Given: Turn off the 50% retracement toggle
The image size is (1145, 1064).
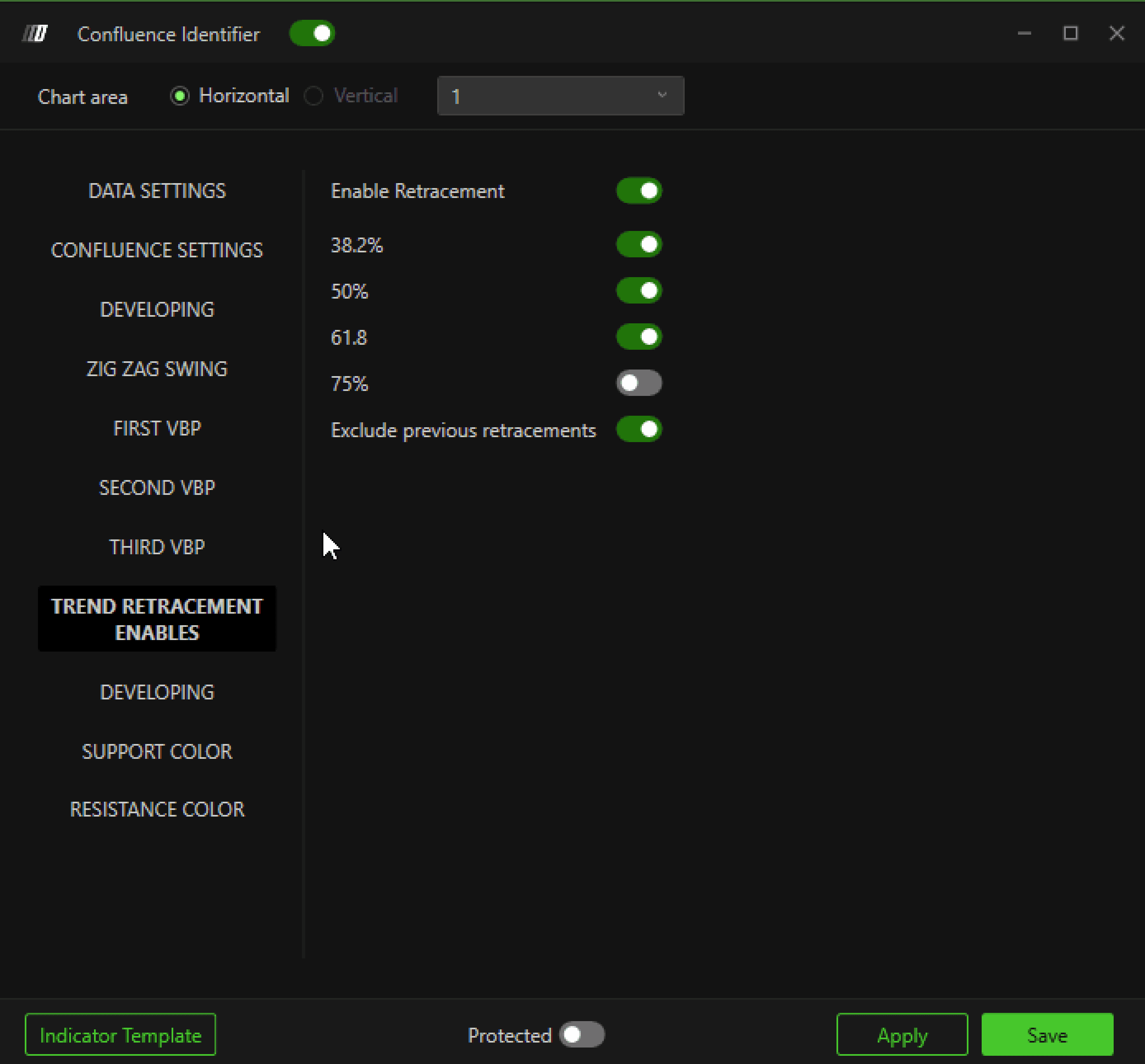Looking at the screenshot, I should [x=639, y=291].
